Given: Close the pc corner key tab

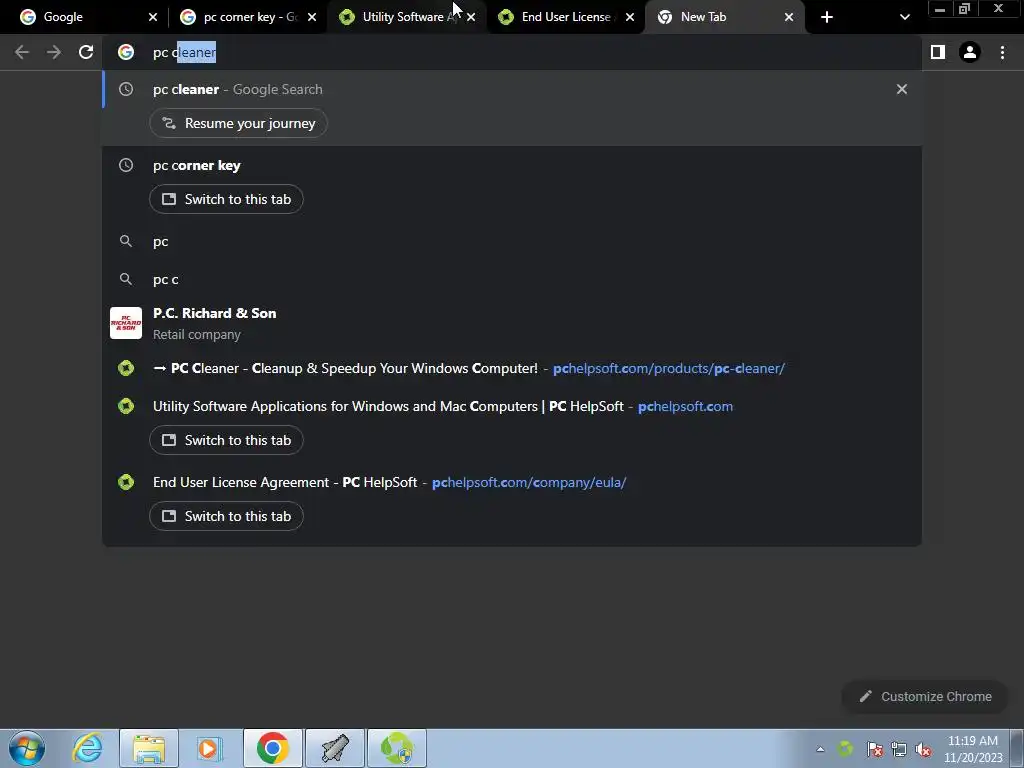Looking at the screenshot, I should (312, 17).
